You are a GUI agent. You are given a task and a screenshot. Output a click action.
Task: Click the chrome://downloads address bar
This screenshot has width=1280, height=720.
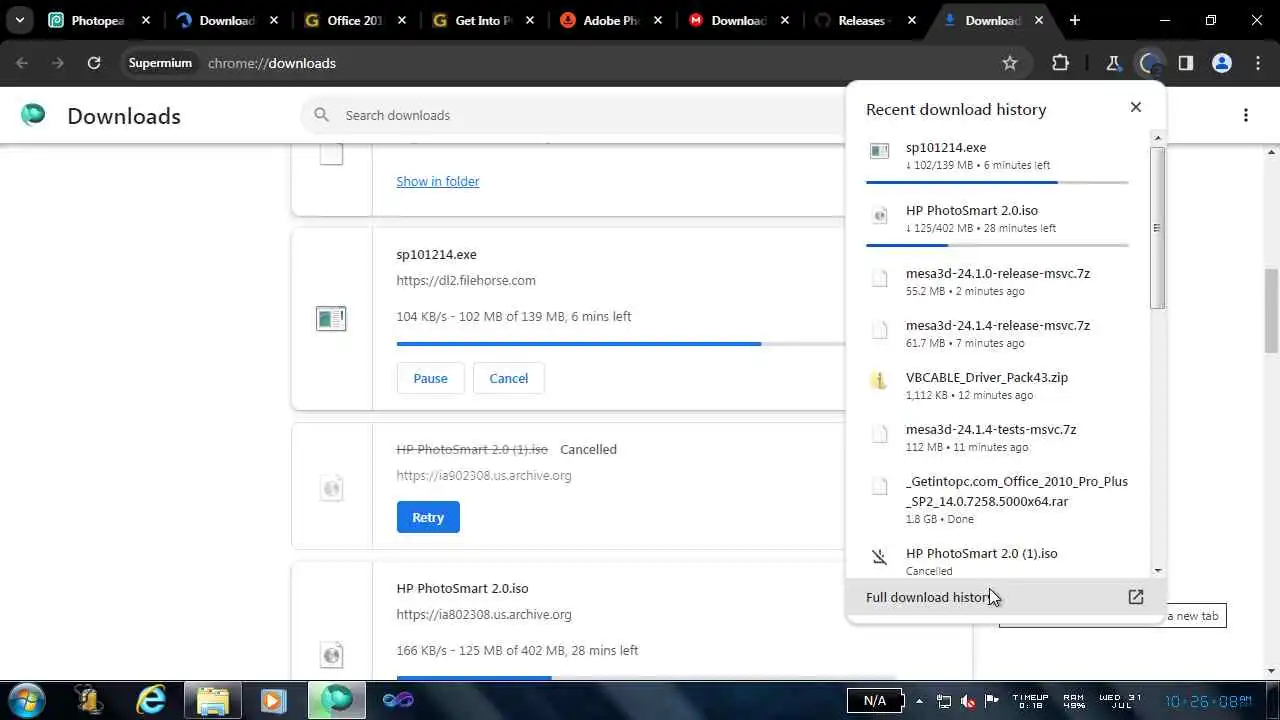pyautogui.click(x=271, y=63)
